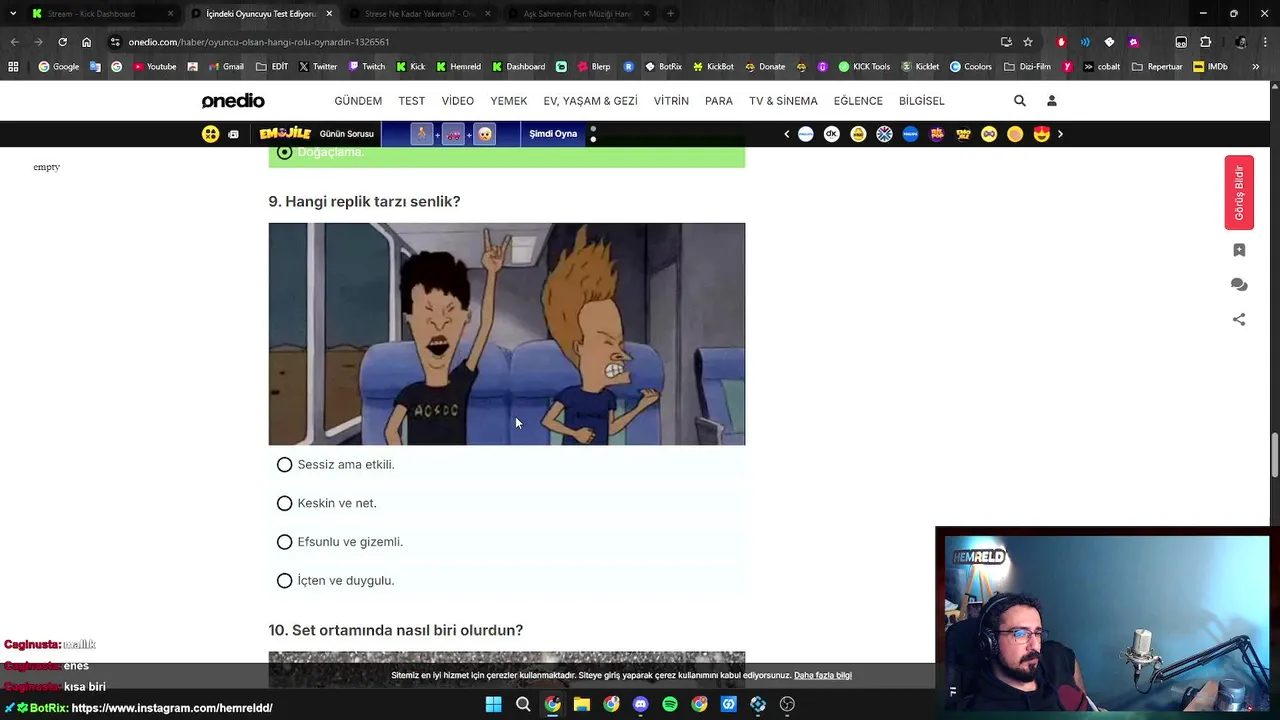The height and width of the screenshot is (720, 1280).
Task: Open File Explorer from the taskbar
Action: point(582,704)
